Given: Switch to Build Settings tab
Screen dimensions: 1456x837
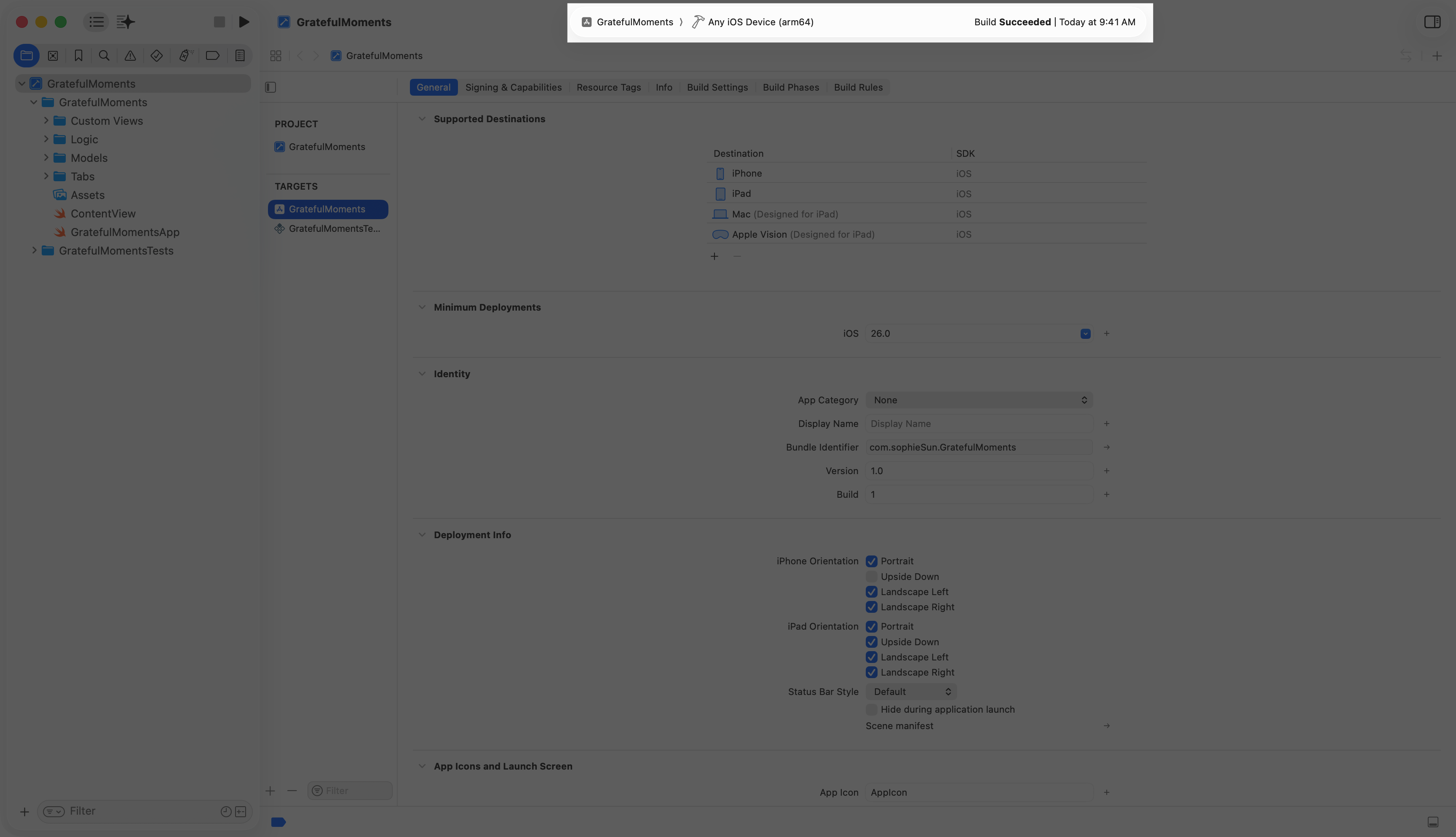Looking at the screenshot, I should (717, 87).
